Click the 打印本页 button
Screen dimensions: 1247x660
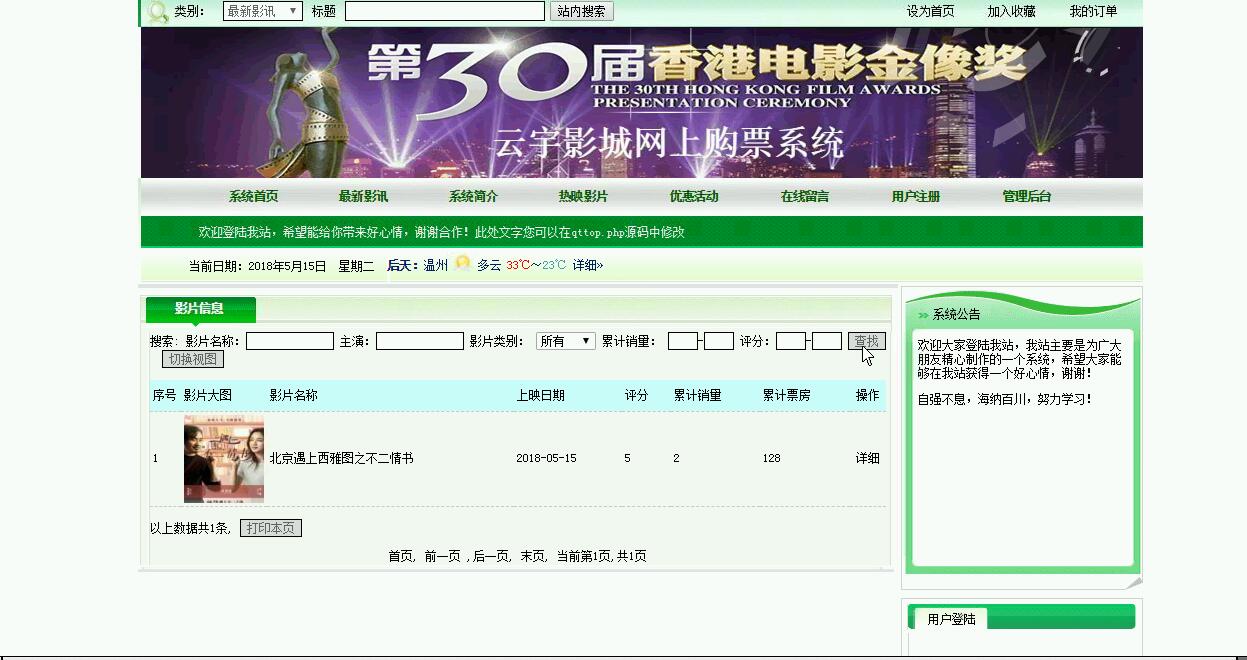click(271, 528)
